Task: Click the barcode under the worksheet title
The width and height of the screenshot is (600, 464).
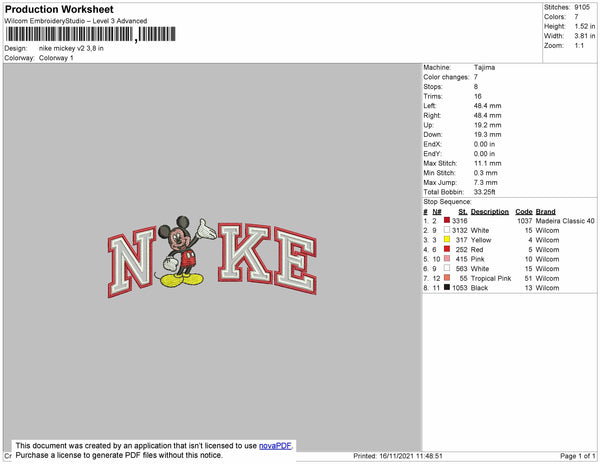Action: pos(90,34)
